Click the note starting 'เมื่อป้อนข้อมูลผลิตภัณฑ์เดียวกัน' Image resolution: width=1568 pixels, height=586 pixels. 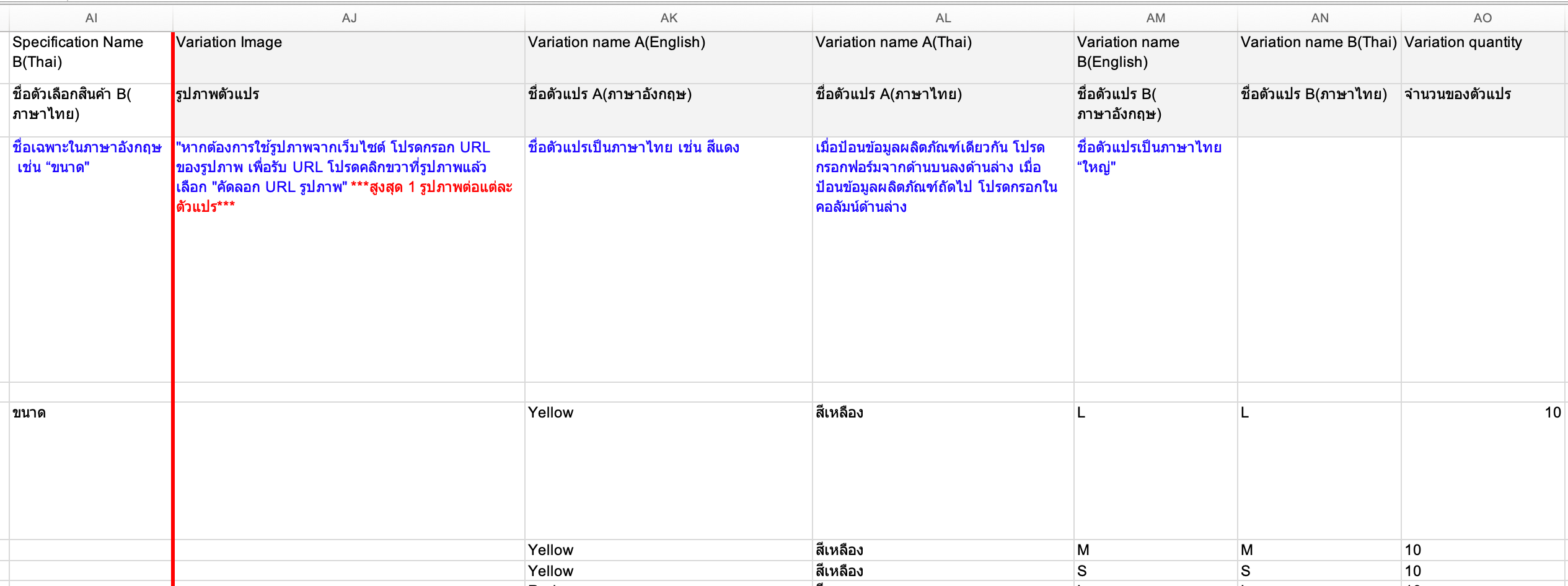coord(943,260)
